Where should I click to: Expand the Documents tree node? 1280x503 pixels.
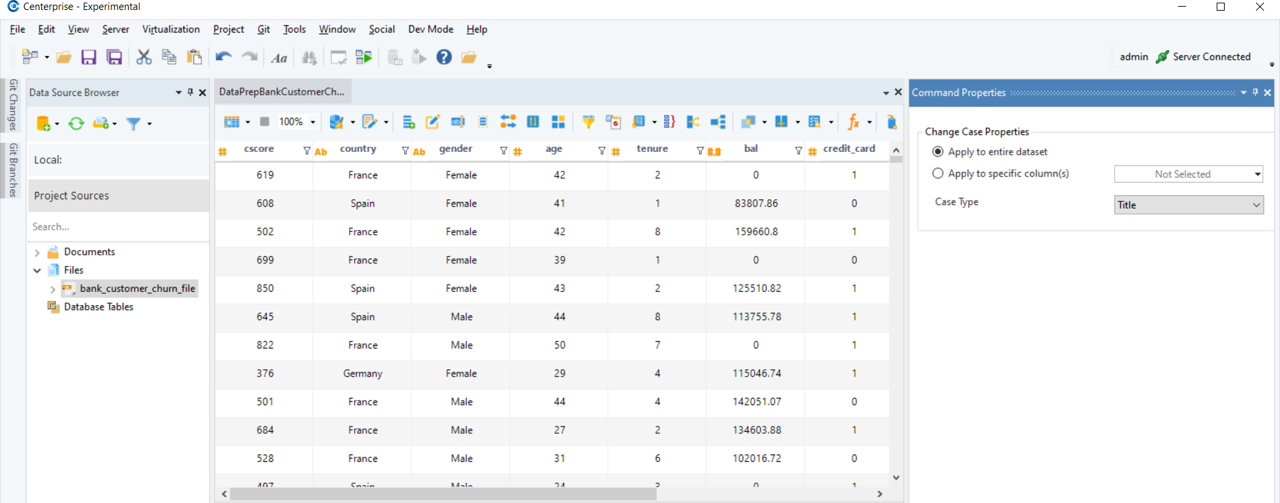[x=38, y=252]
